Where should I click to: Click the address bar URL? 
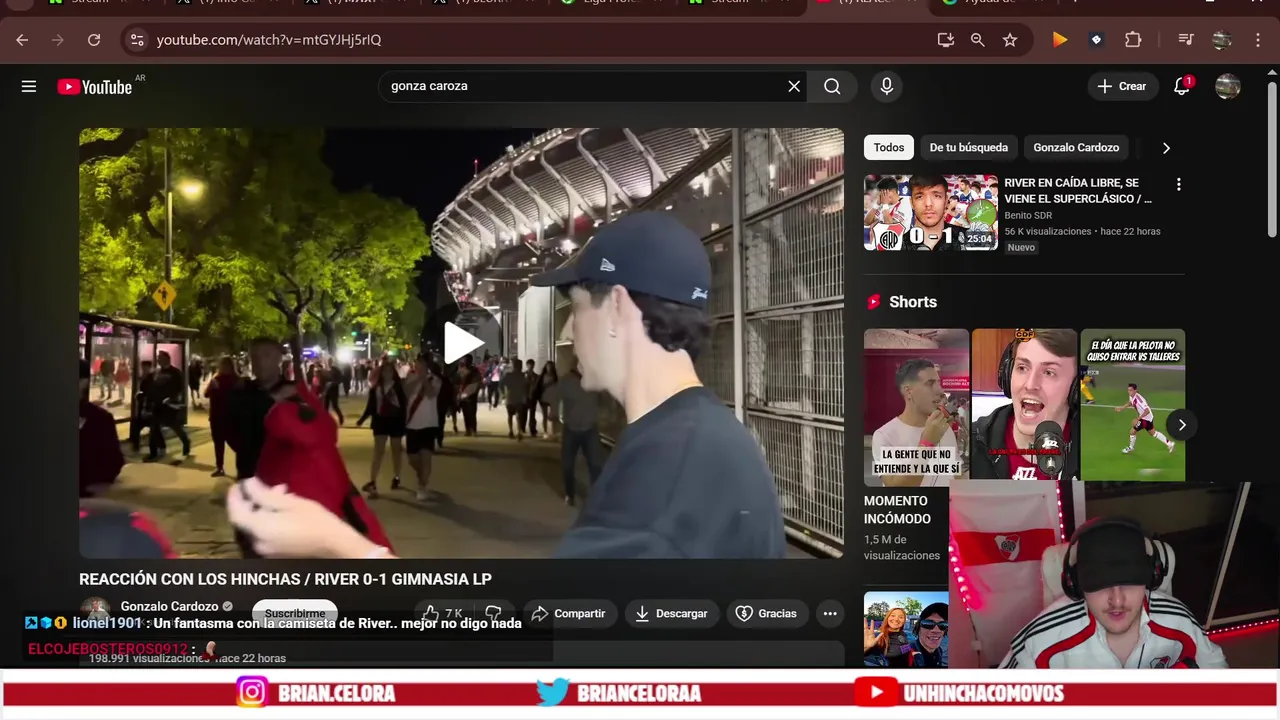[x=269, y=40]
